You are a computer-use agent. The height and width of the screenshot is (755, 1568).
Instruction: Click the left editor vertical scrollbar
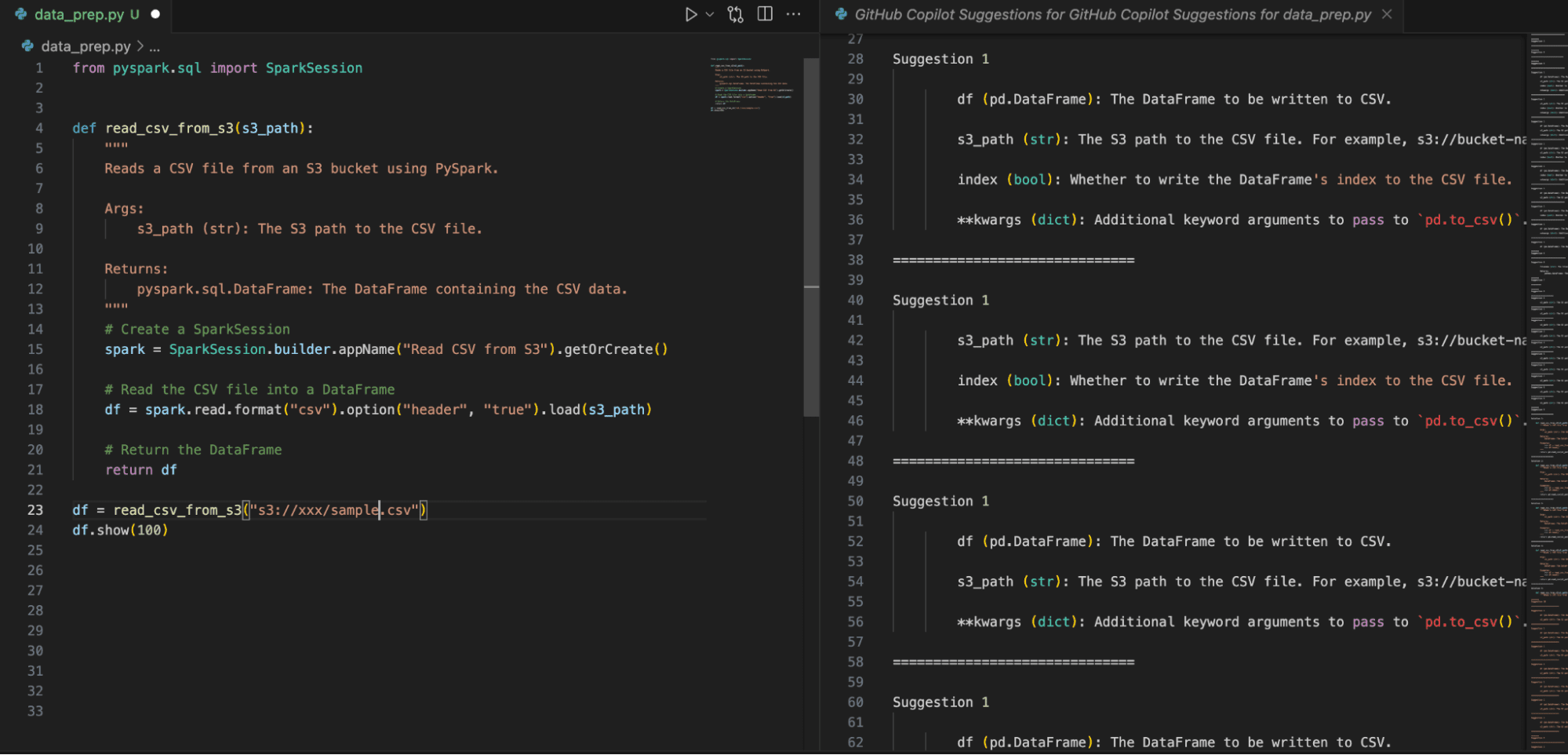811,236
